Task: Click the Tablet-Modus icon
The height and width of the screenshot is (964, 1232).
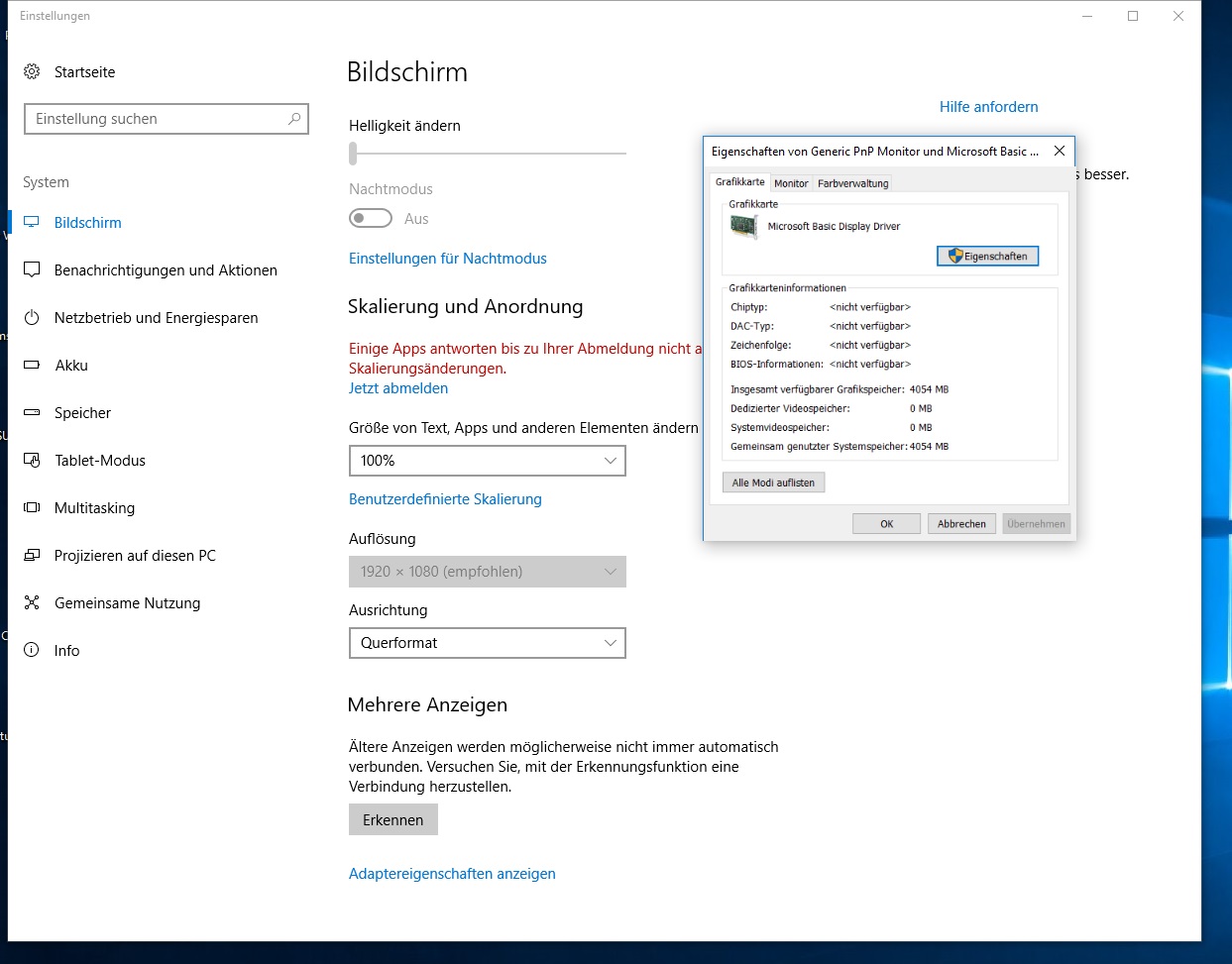Action: click(x=32, y=461)
